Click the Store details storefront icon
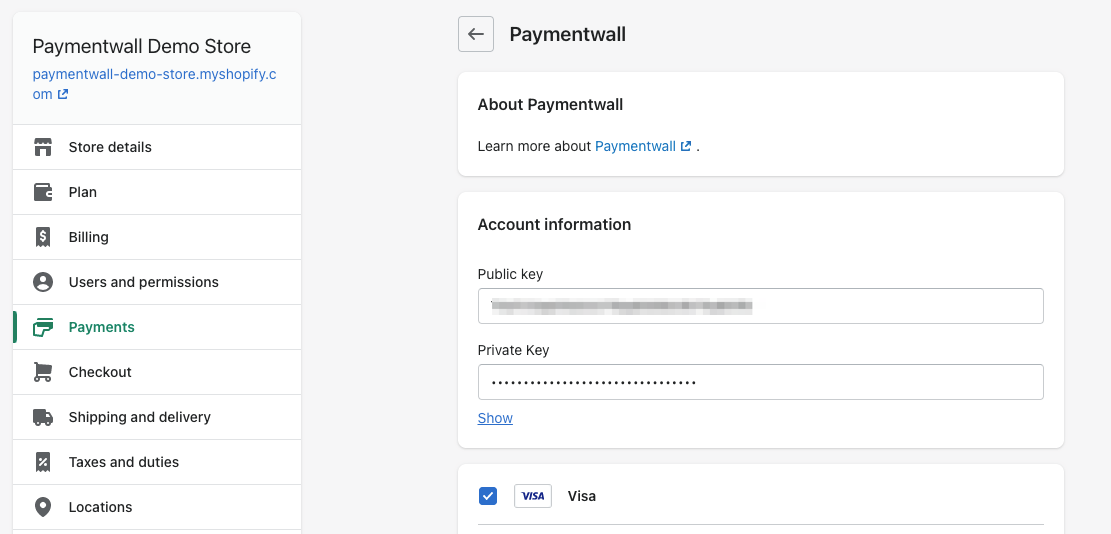The height and width of the screenshot is (534, 1111). (43, 147)
